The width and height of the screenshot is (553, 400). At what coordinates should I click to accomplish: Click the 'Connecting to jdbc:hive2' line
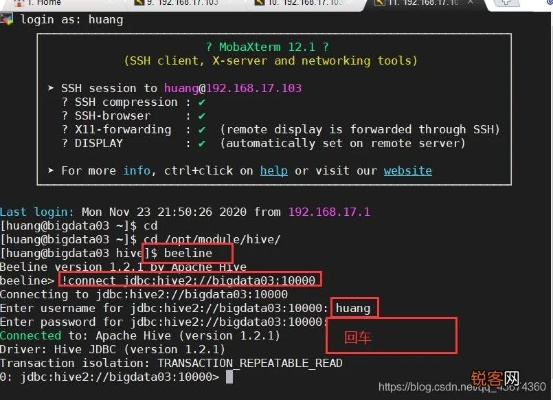pos(144,295)
